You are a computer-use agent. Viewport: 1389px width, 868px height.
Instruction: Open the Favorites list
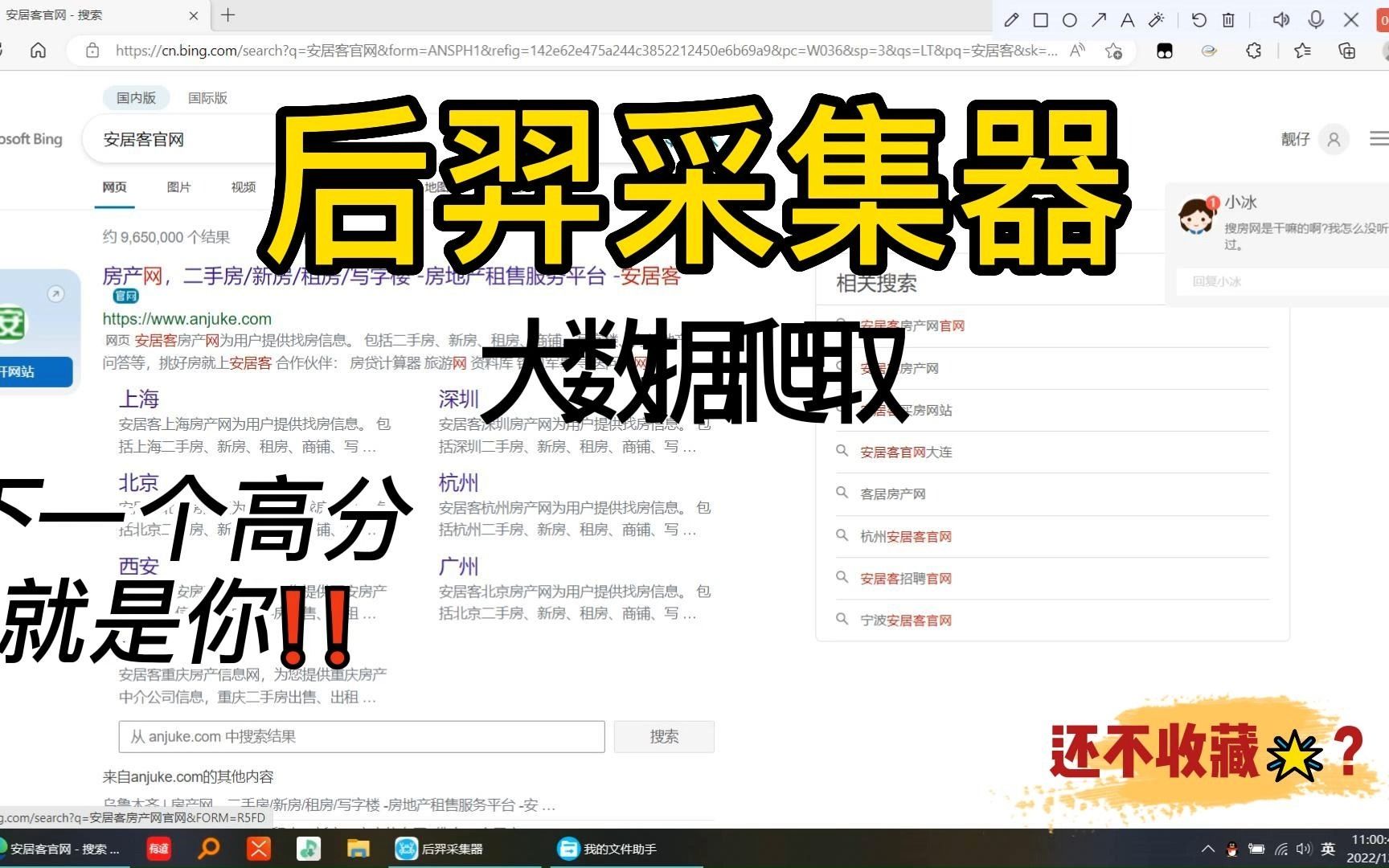[x=1303, y=51]
